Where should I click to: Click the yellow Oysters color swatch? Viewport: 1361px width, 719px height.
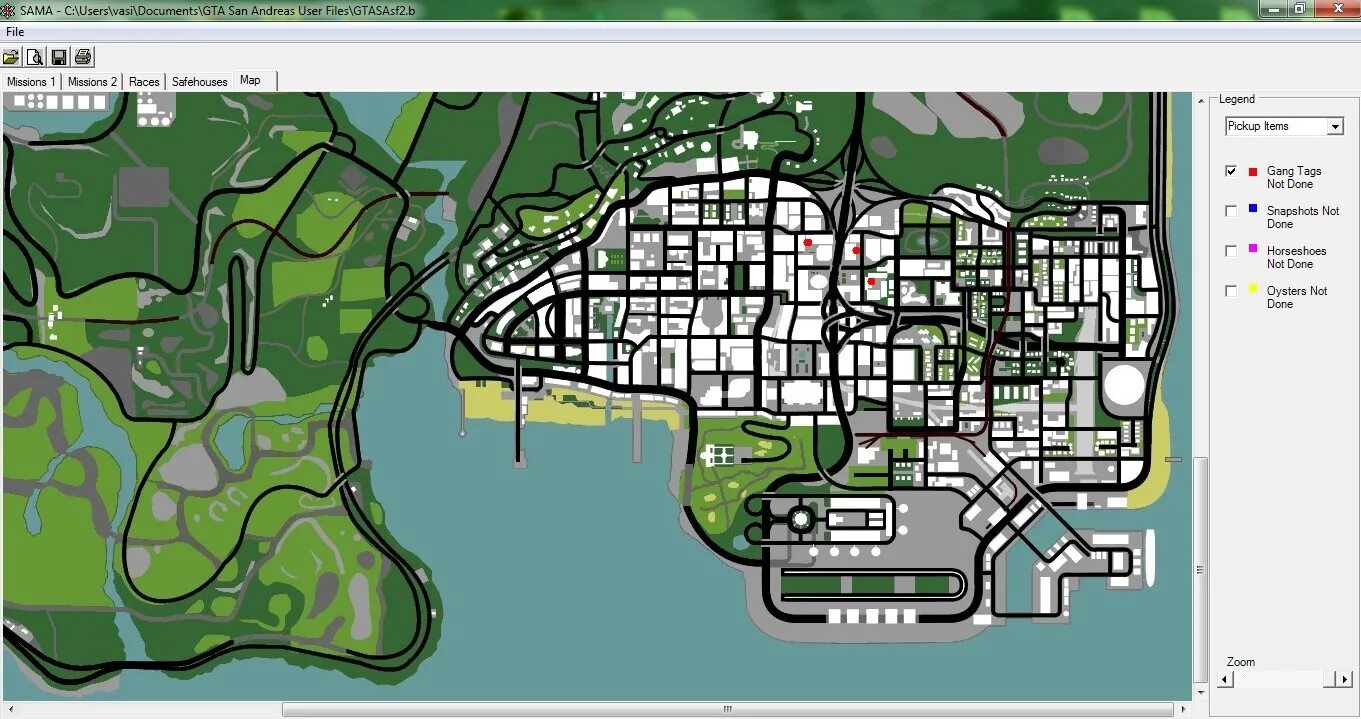tap(1253, 289)
